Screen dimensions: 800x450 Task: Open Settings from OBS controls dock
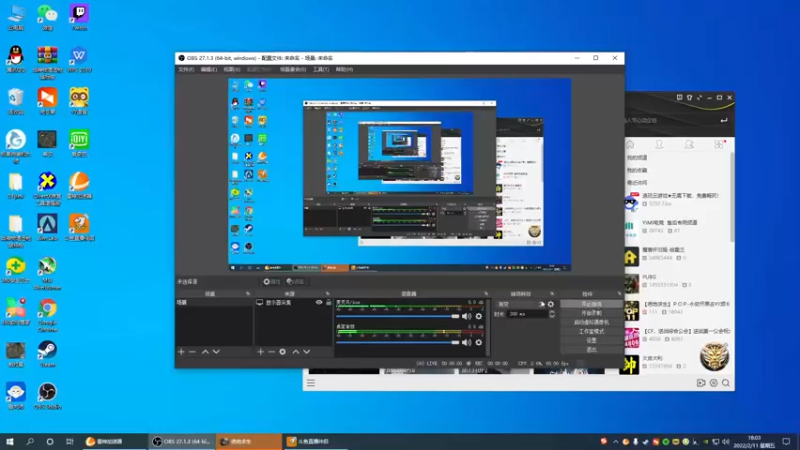(x=591, y=340)
